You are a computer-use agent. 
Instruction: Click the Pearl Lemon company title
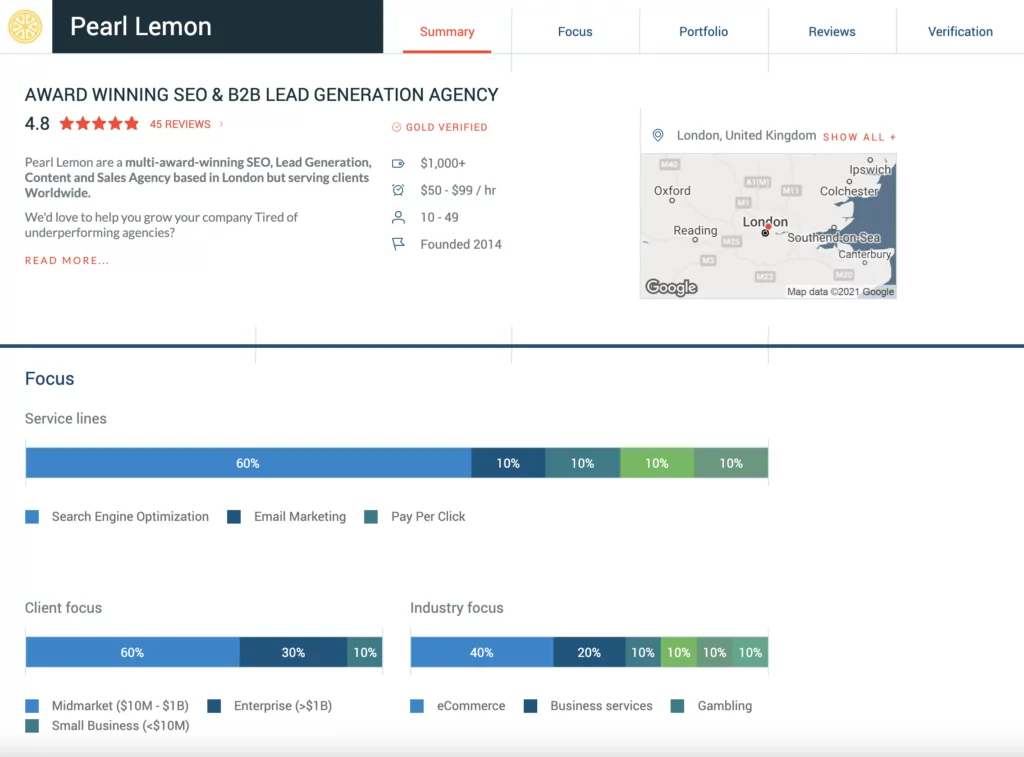click(x=141, y=27)
